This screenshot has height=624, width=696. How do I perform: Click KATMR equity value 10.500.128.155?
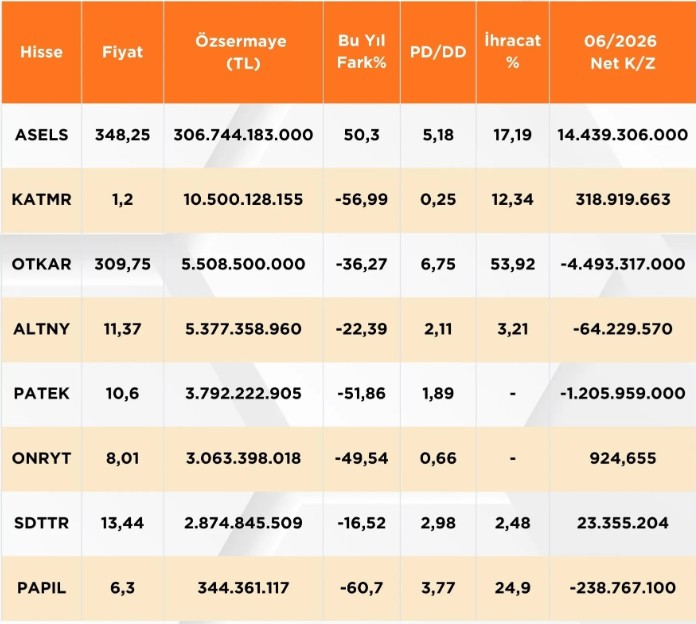(x=243, y=199)
